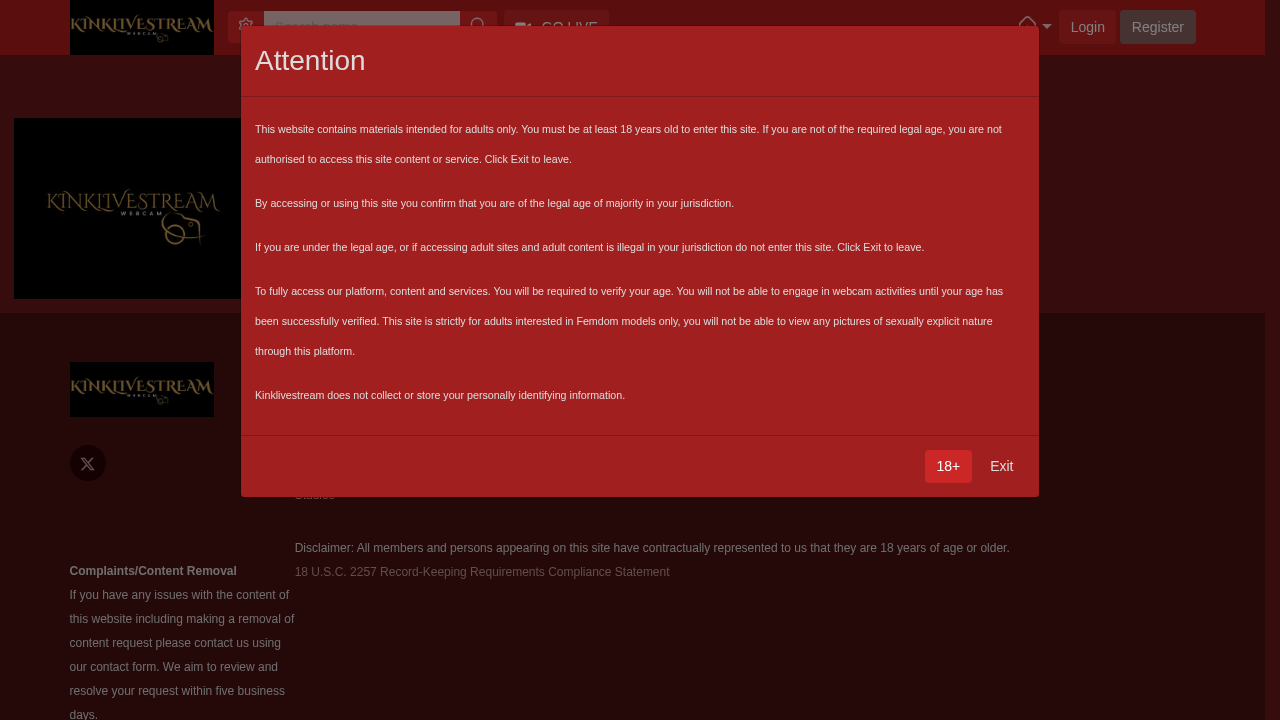Click the Complaints/Content Removal heading

153,571
